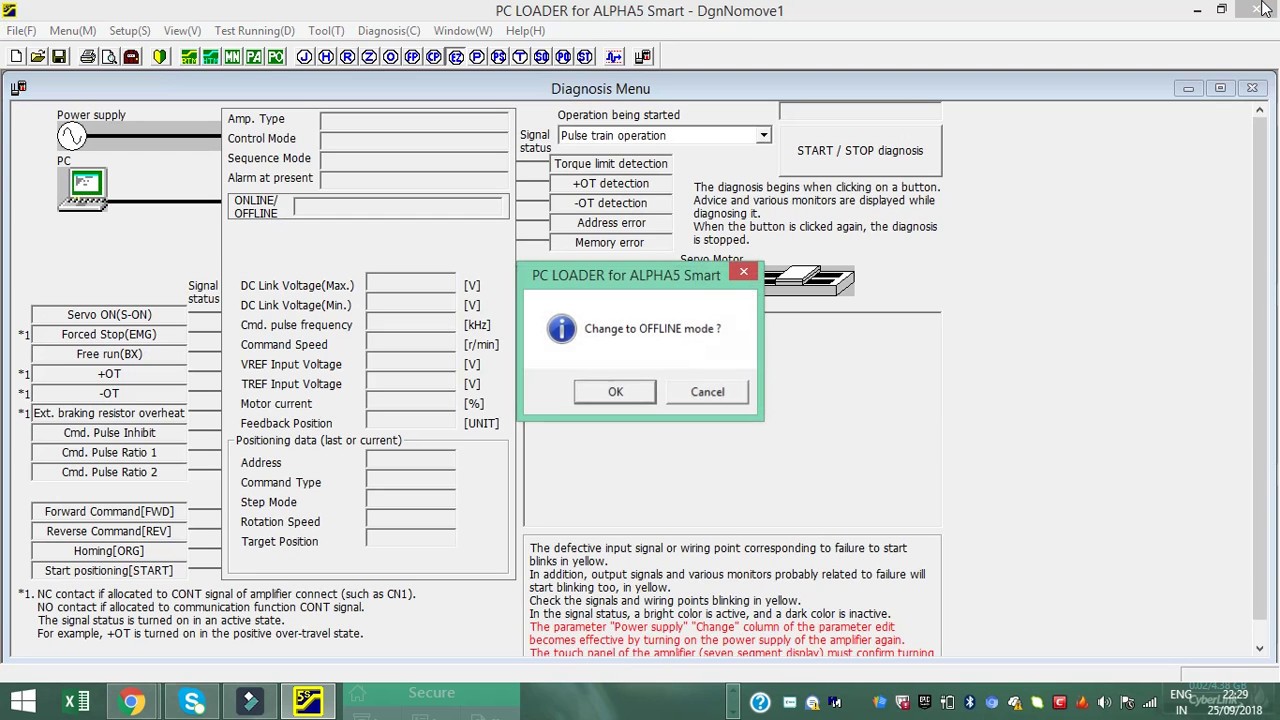Image resolution: width=1280 pixels, height=720 pixels.
Task: Click the MN green toolbar icon
Action: (232, 57)
